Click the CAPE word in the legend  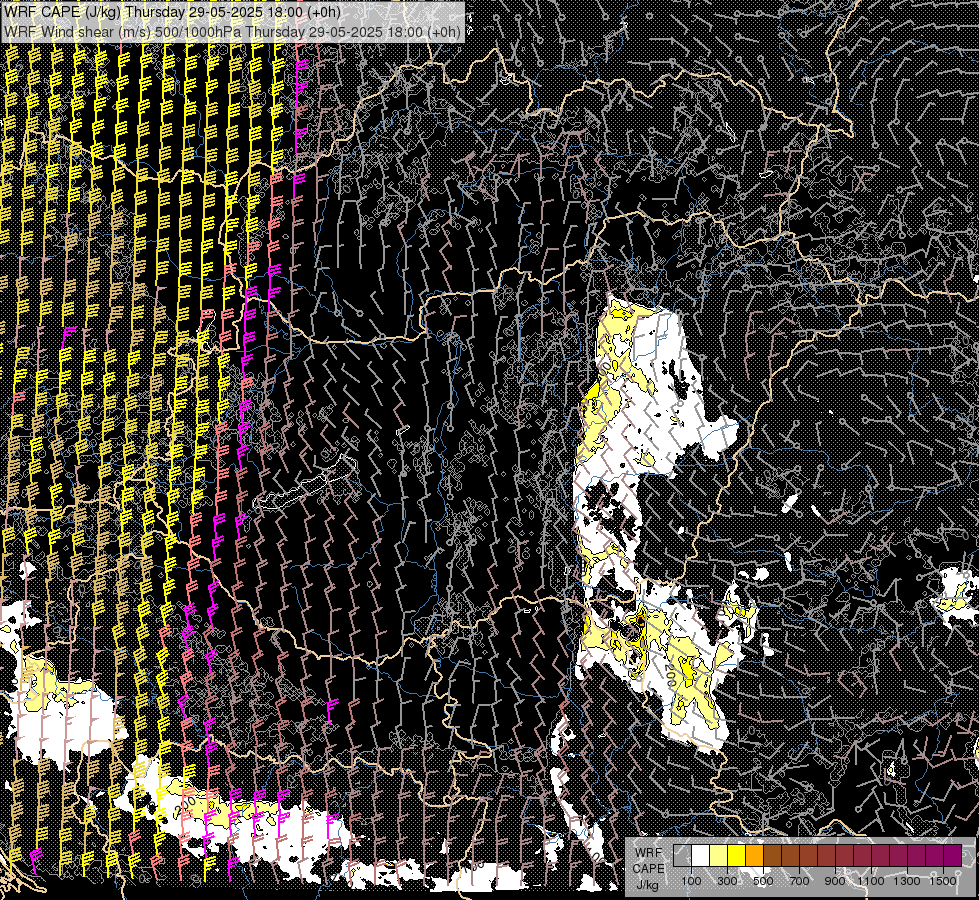click(648, 869)
